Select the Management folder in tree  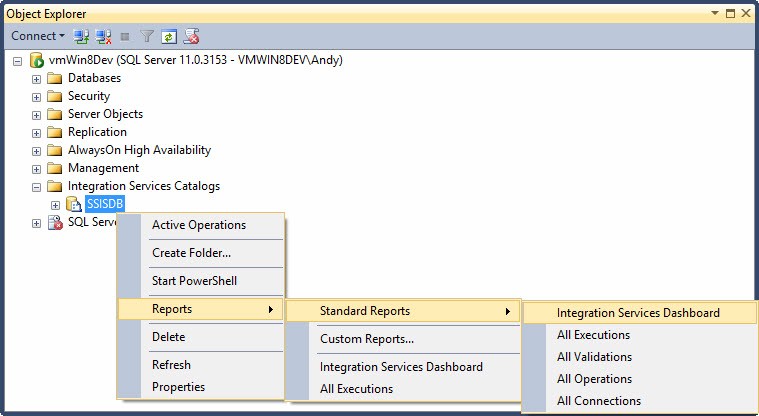coord(103,168)
